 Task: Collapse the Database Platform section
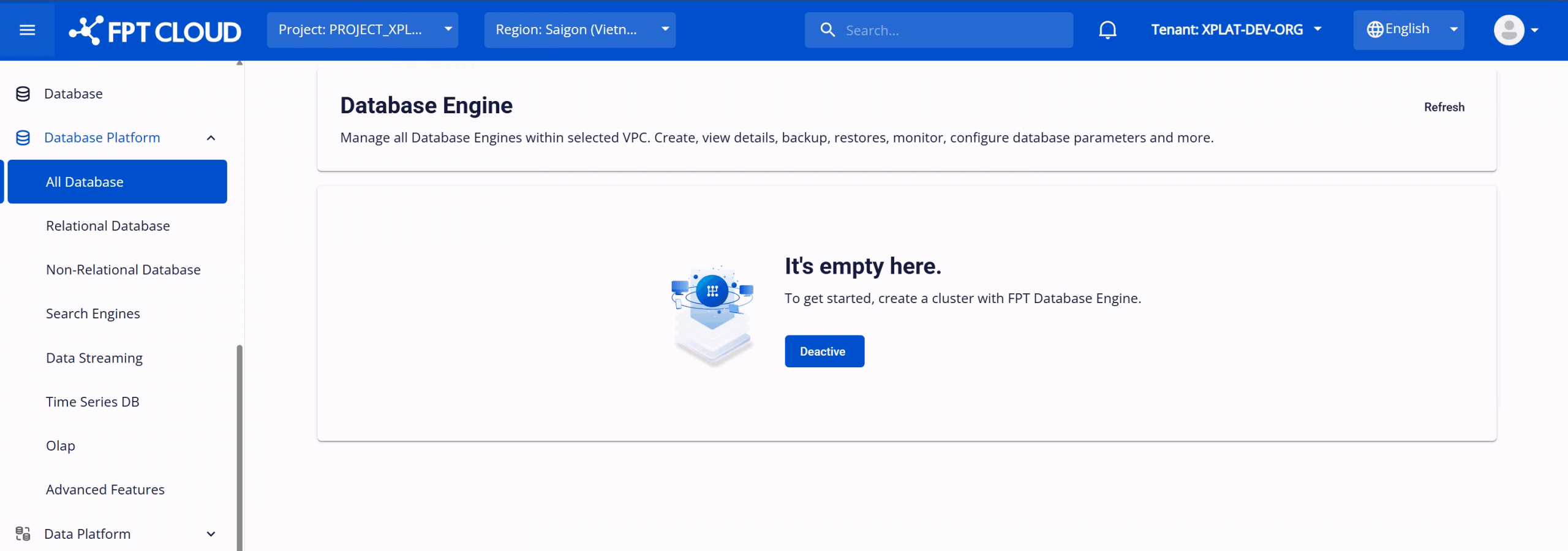click(211, 138)
